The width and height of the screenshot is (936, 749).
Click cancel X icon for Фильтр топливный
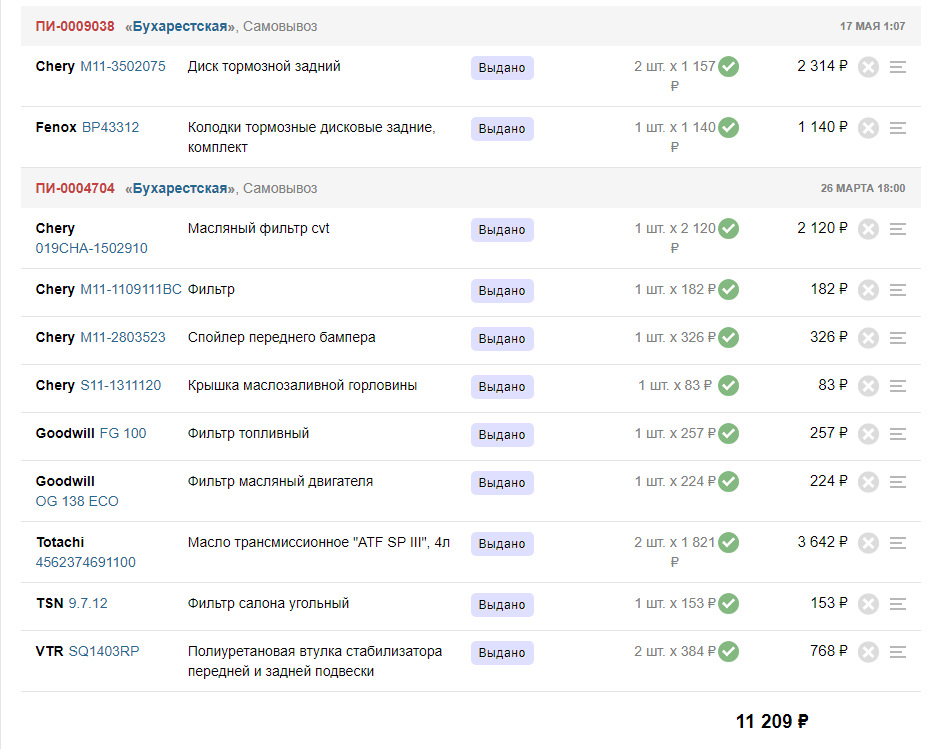(x=868, y=434)
